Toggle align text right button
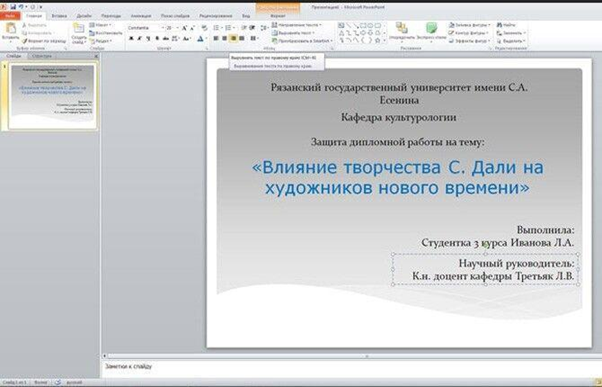The image size is (602, 387). [x=233, y=38]
